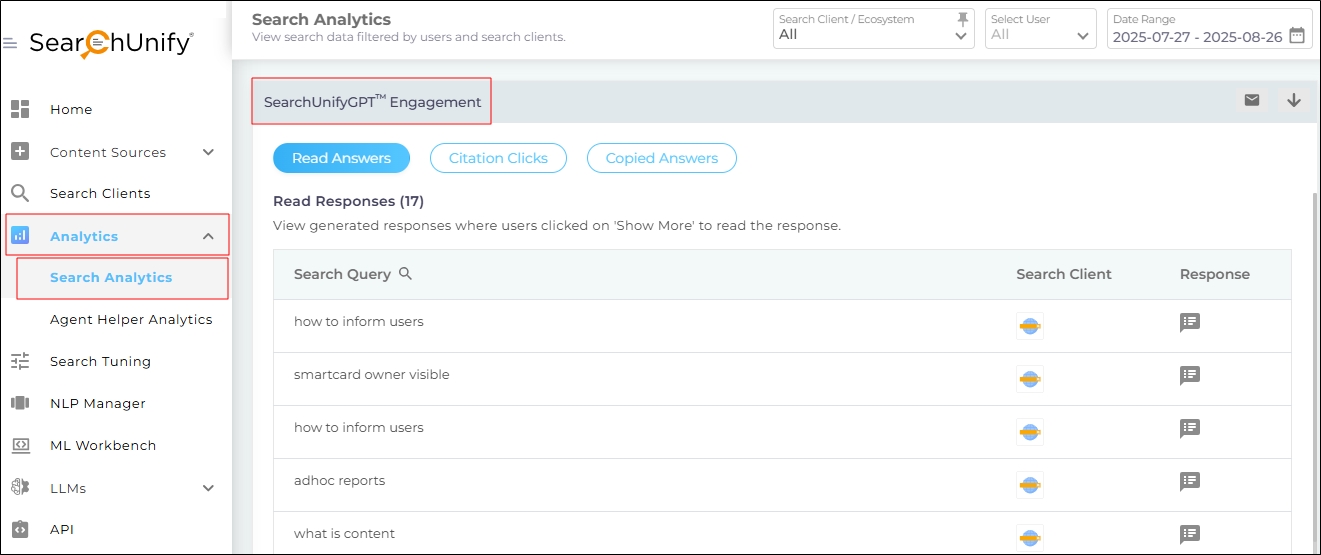This screenshot has width=1321, height=555.
Task: Expand the Content Sources menu
Action: tap(208, 152)
